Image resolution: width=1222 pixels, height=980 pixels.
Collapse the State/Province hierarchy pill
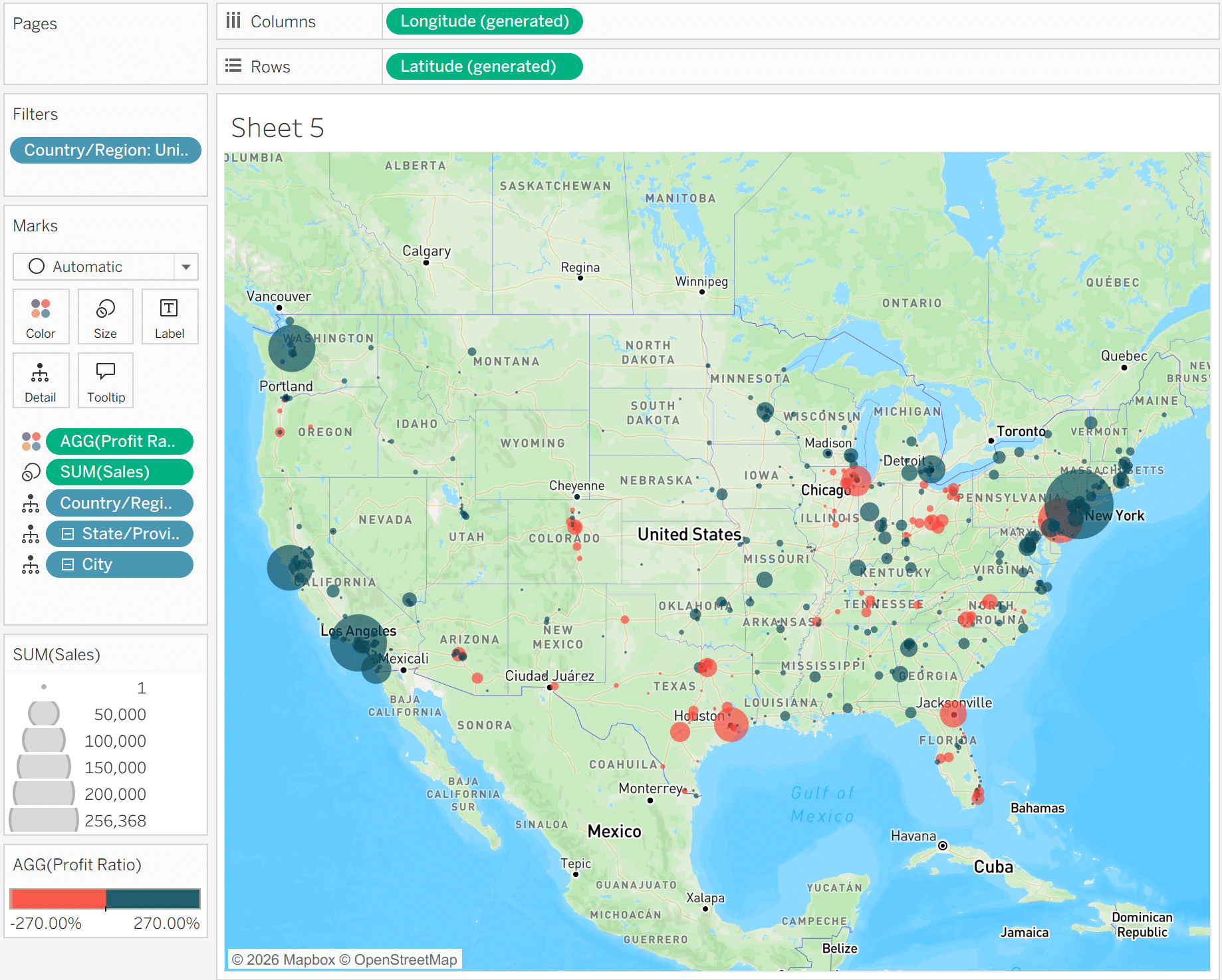click(x=68, y=534)
